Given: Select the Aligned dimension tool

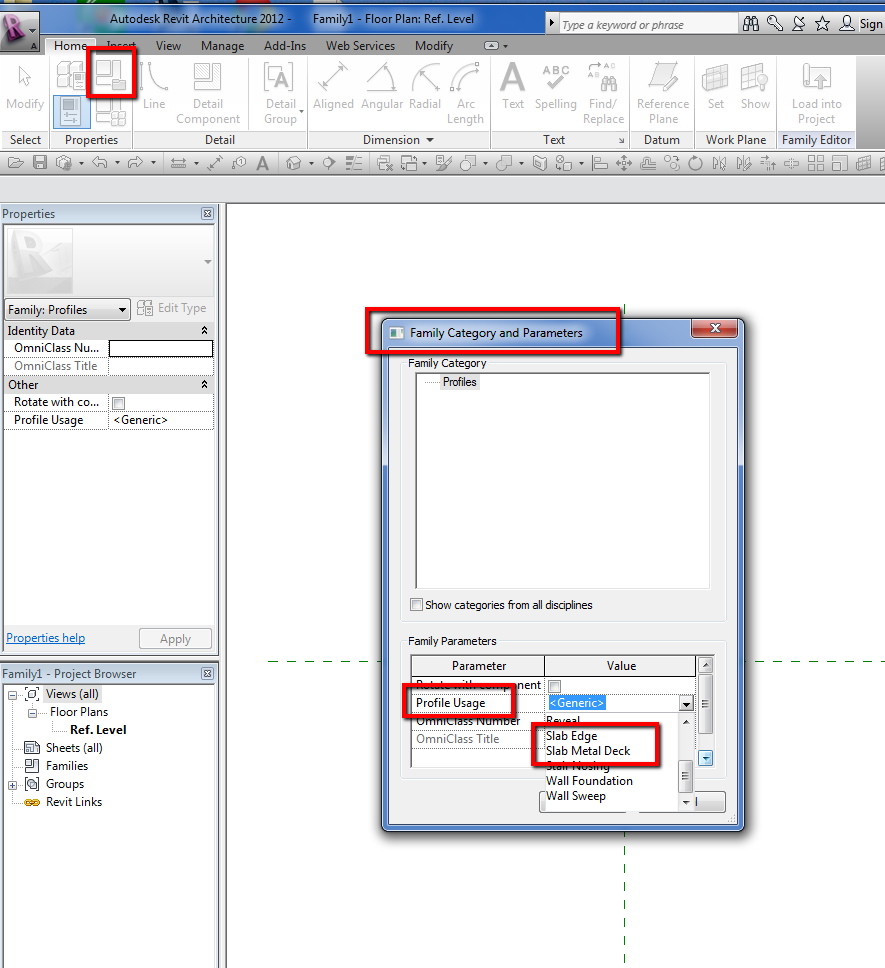Looking at the screenshot, I should tap(333, 86).
